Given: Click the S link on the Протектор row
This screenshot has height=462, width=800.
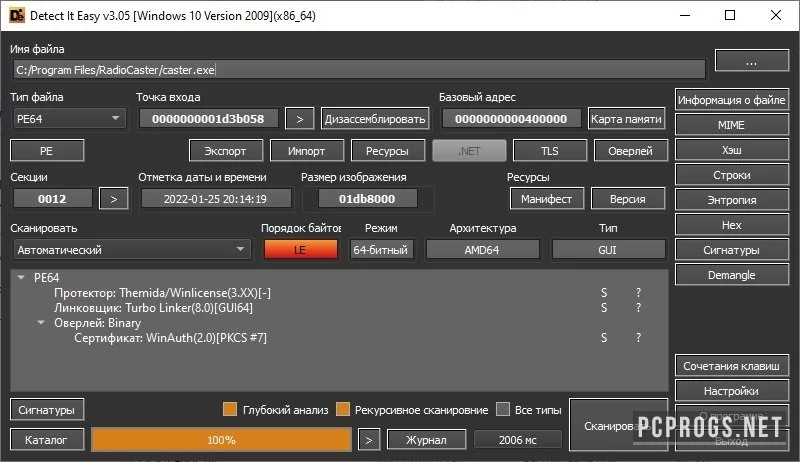Looking at the screenshot, I should pos(604,293).
